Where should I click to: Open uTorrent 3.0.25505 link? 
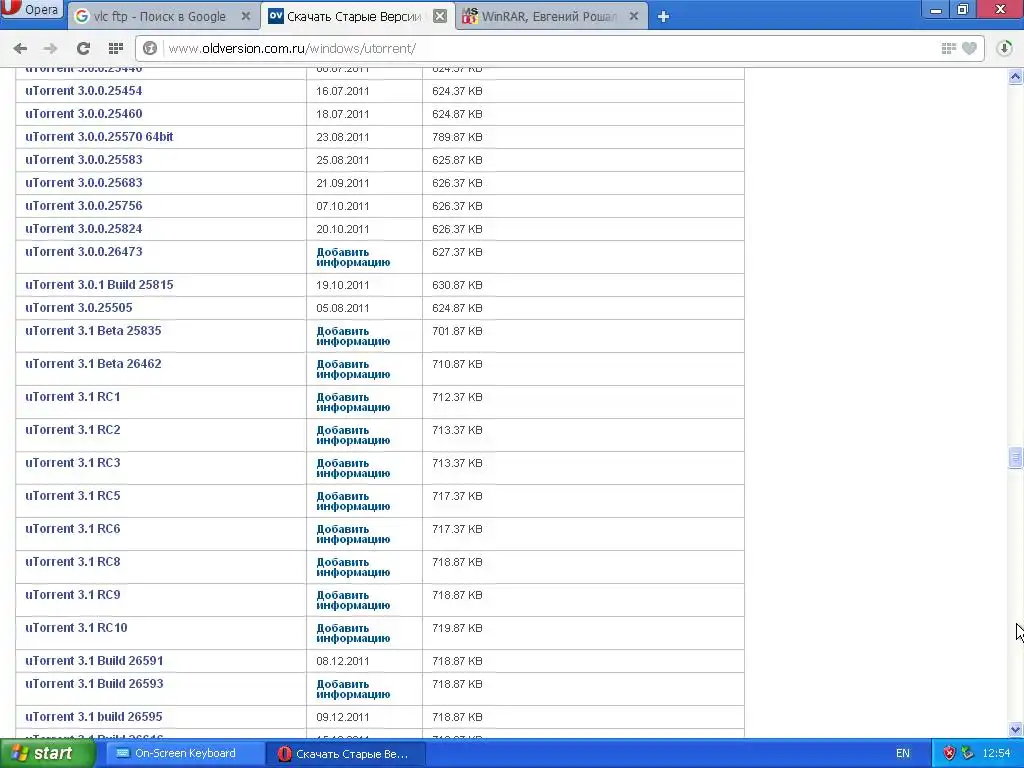(x=78, y=308)
